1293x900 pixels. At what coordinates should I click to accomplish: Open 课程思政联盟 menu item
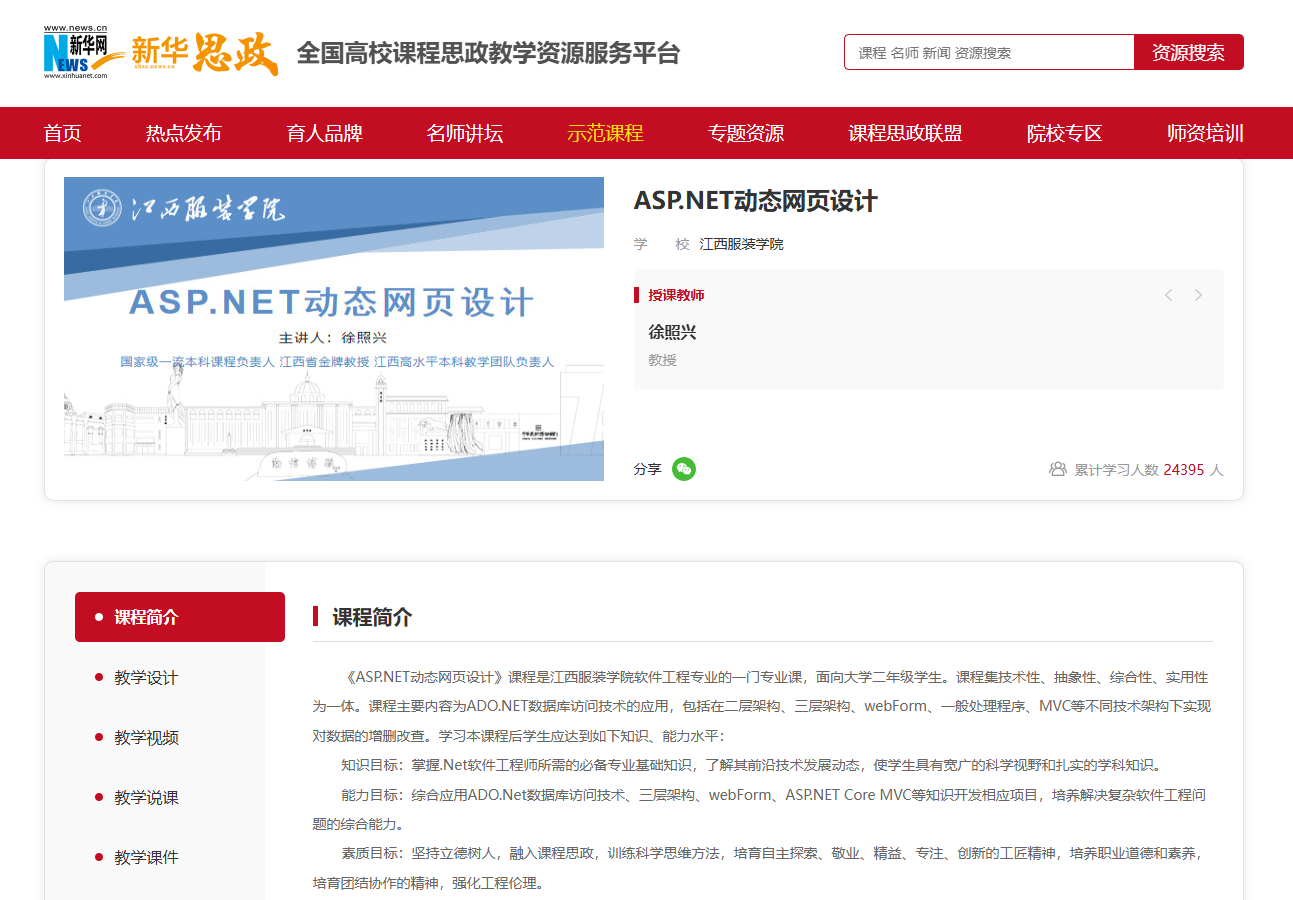905,133
